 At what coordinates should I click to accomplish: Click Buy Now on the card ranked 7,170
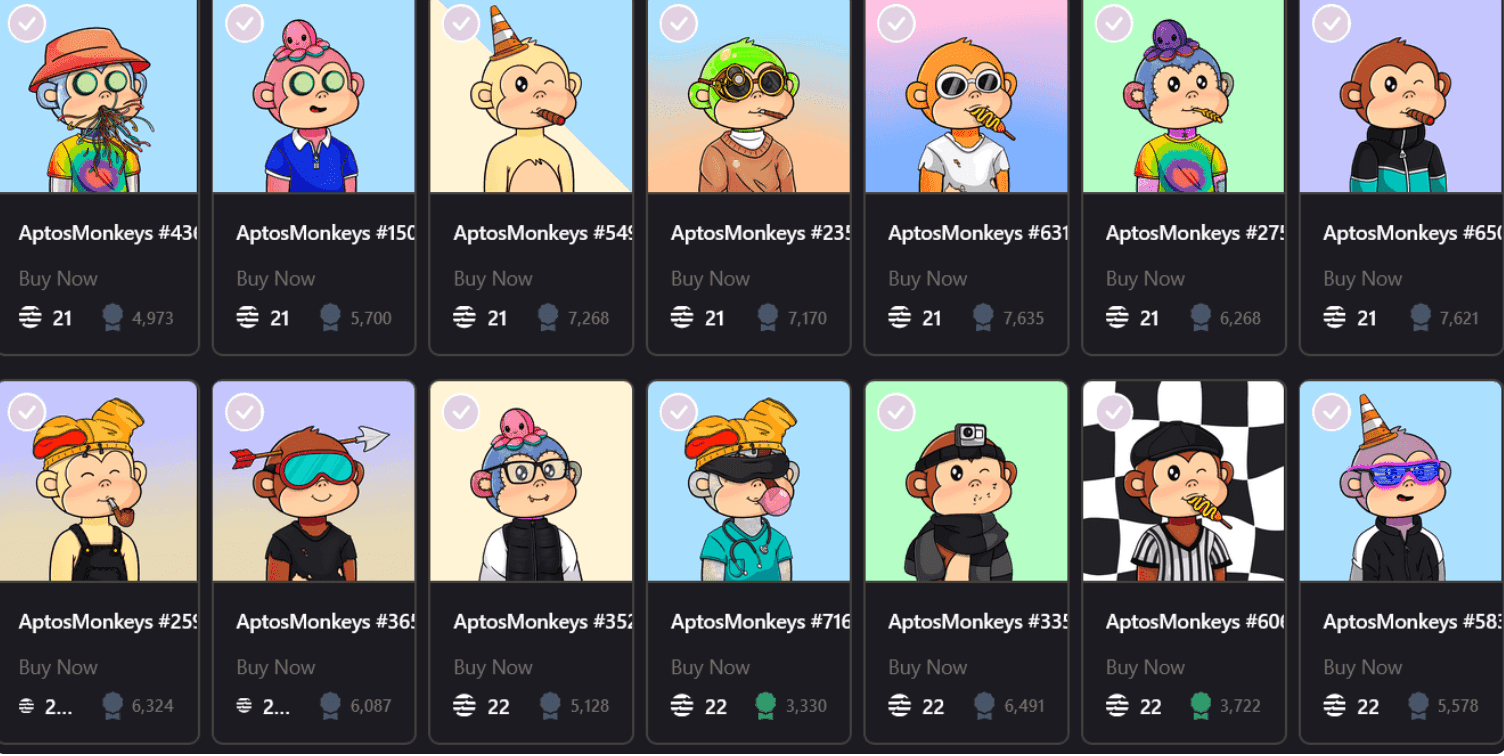click(711, 279)
